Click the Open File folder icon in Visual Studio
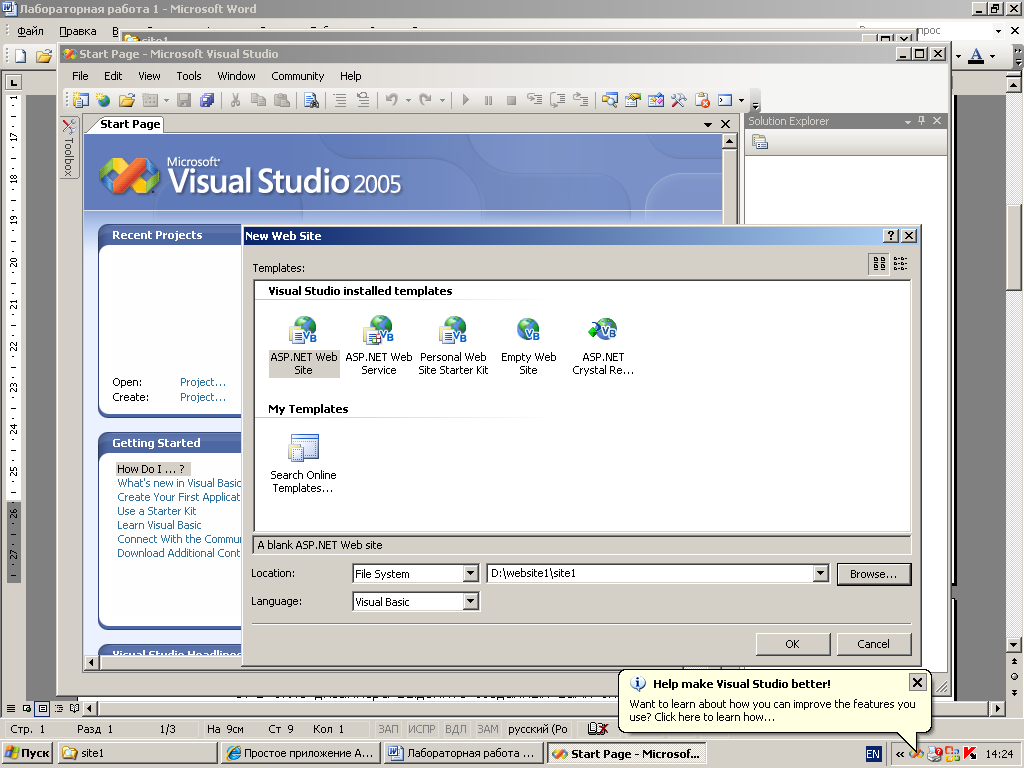The width and height of the screenshot is (1024, 768). (x=127, y=100)
